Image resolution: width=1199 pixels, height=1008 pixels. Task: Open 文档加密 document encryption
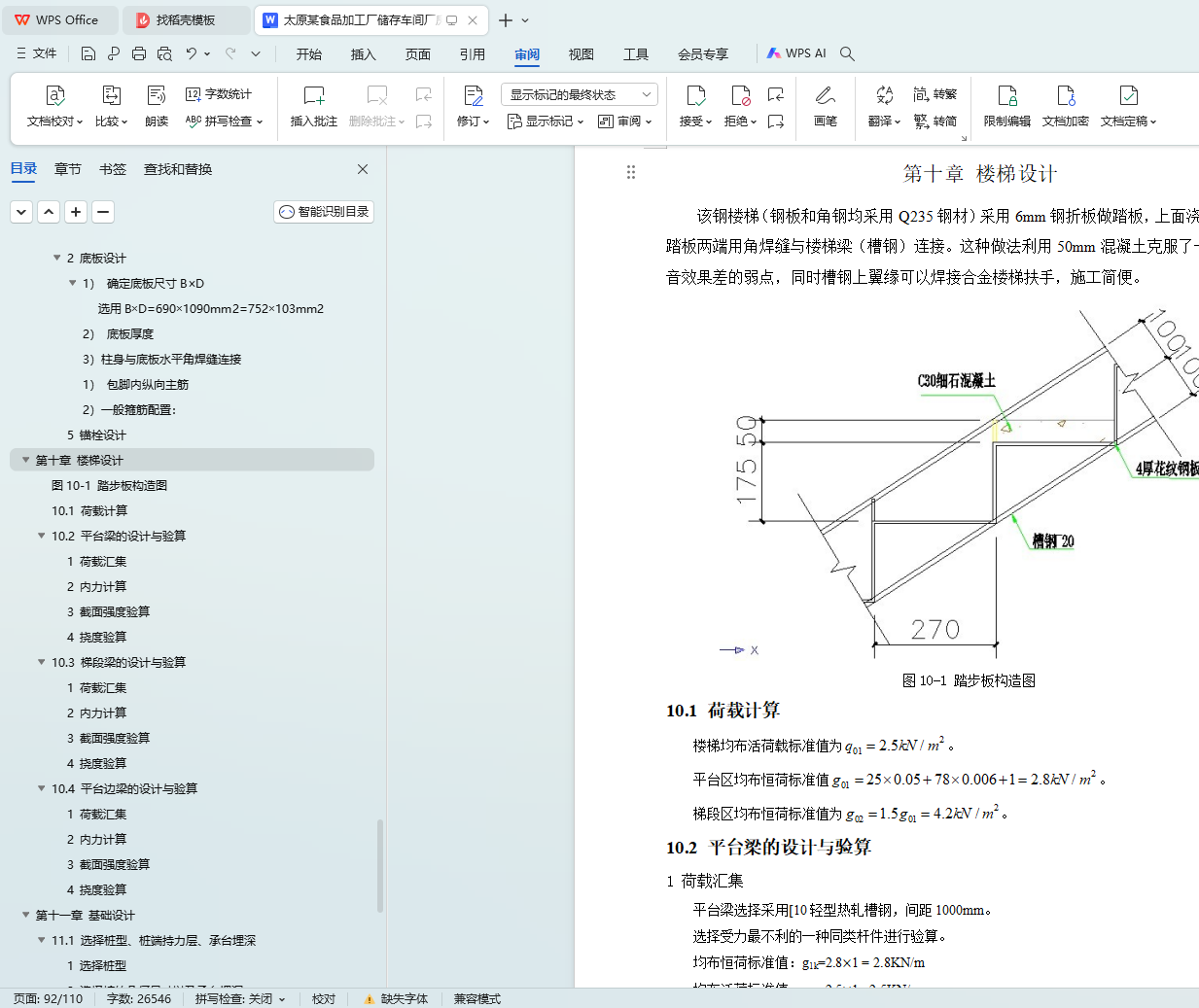point(1065,107)
